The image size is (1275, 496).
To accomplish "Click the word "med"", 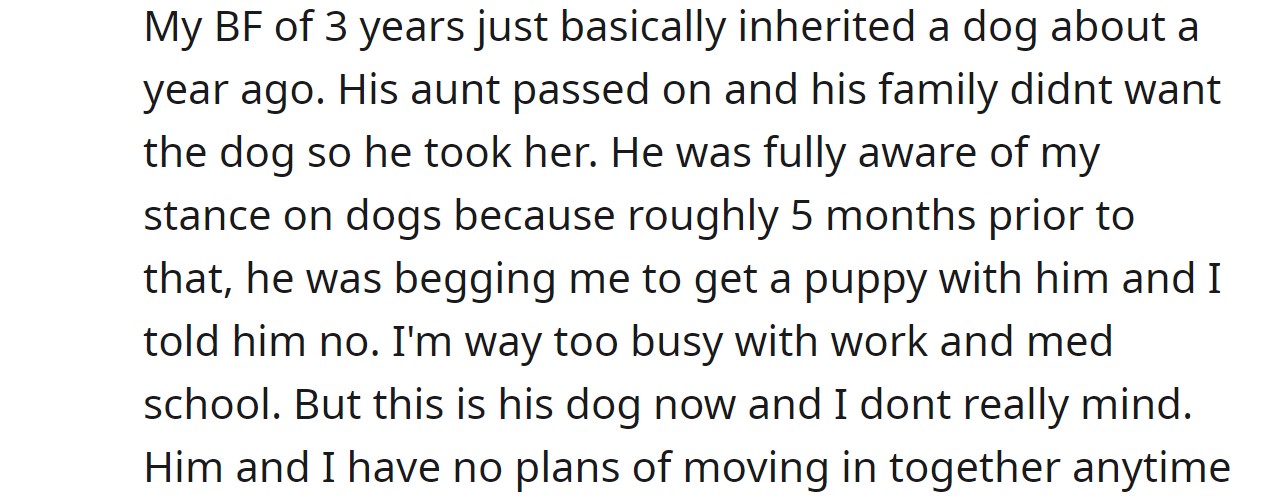I will (x=1071, y=341).
